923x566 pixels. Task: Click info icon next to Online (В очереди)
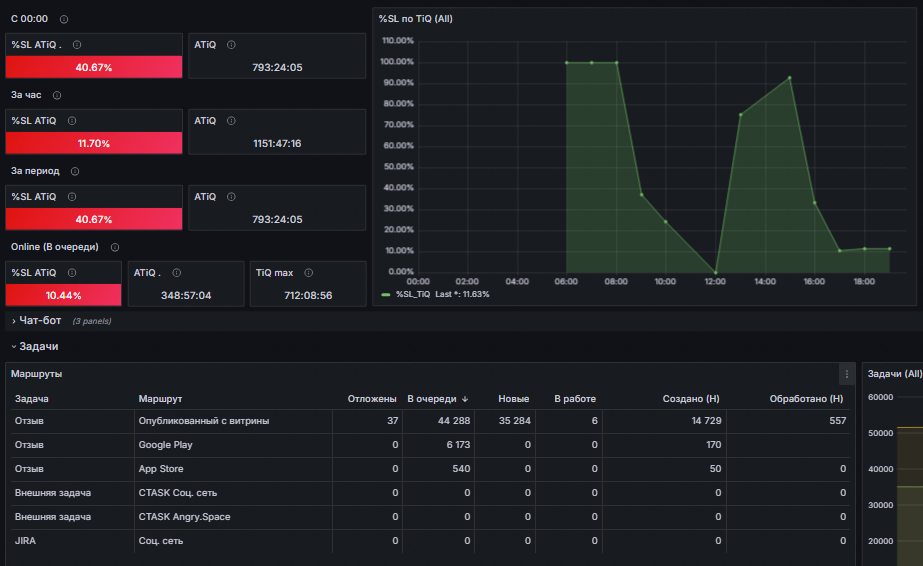(115, 247)
